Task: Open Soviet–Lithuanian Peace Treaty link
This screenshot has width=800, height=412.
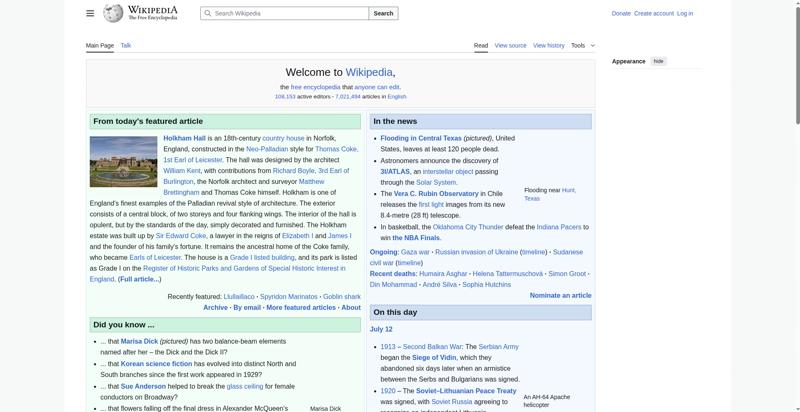Action: click(x=466, y=391)
